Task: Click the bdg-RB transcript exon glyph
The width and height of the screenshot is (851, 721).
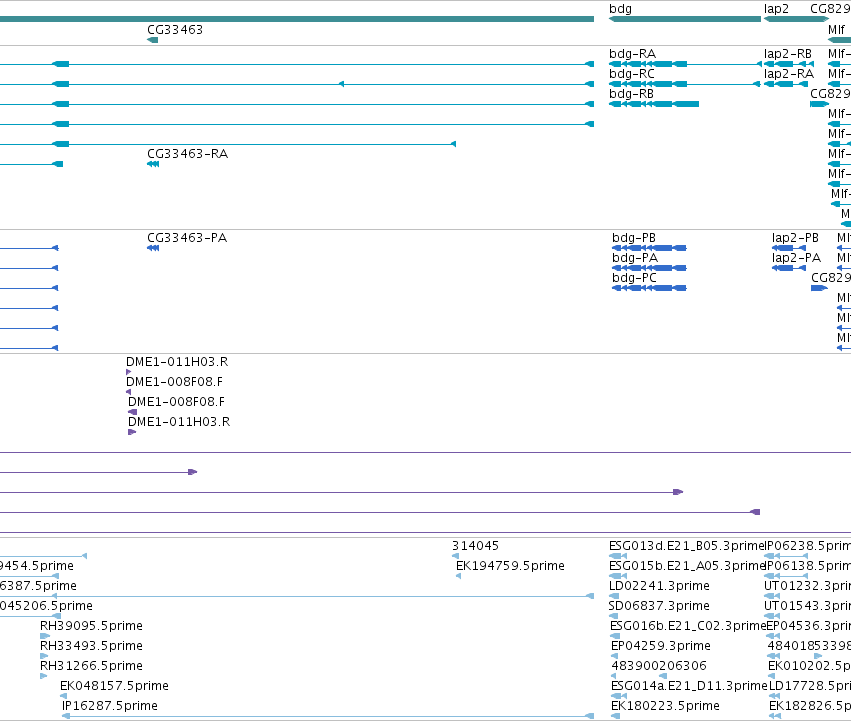Action: pos(654,104)
